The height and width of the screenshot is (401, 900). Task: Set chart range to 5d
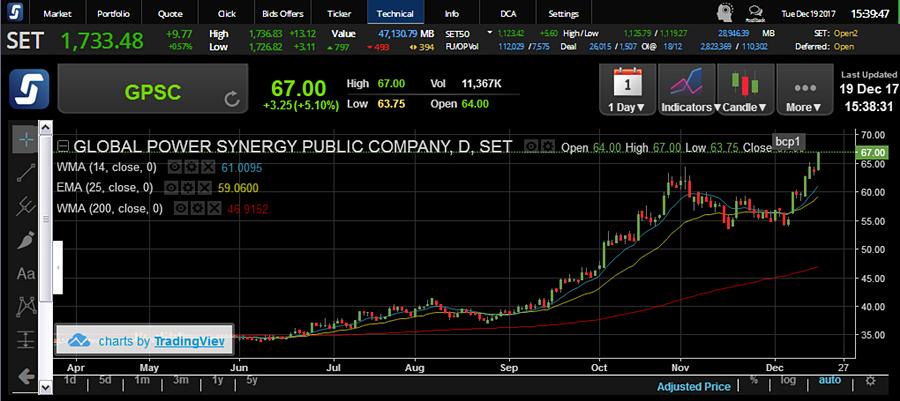point(105,380)
